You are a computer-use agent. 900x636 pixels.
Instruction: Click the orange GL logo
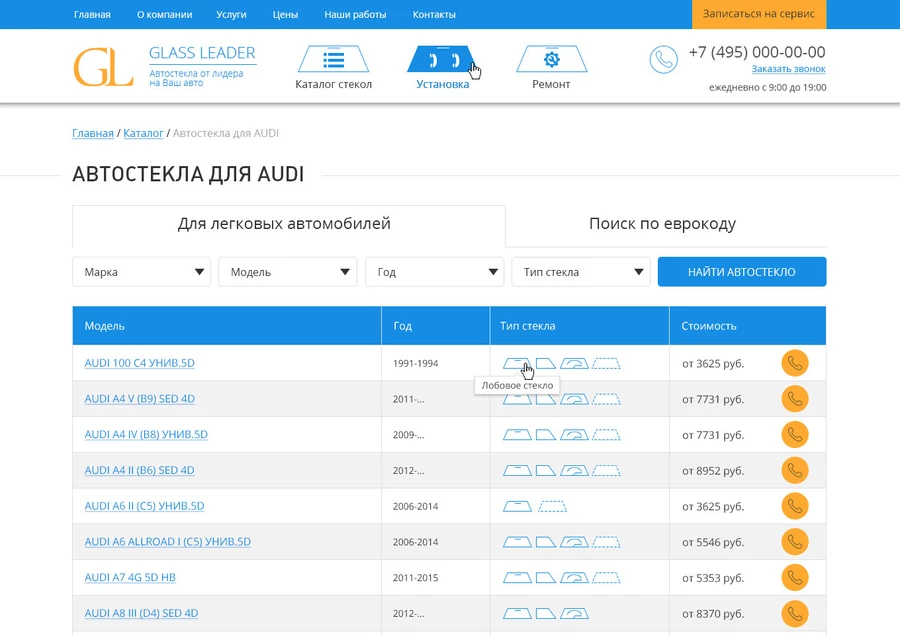coord(104,67)
